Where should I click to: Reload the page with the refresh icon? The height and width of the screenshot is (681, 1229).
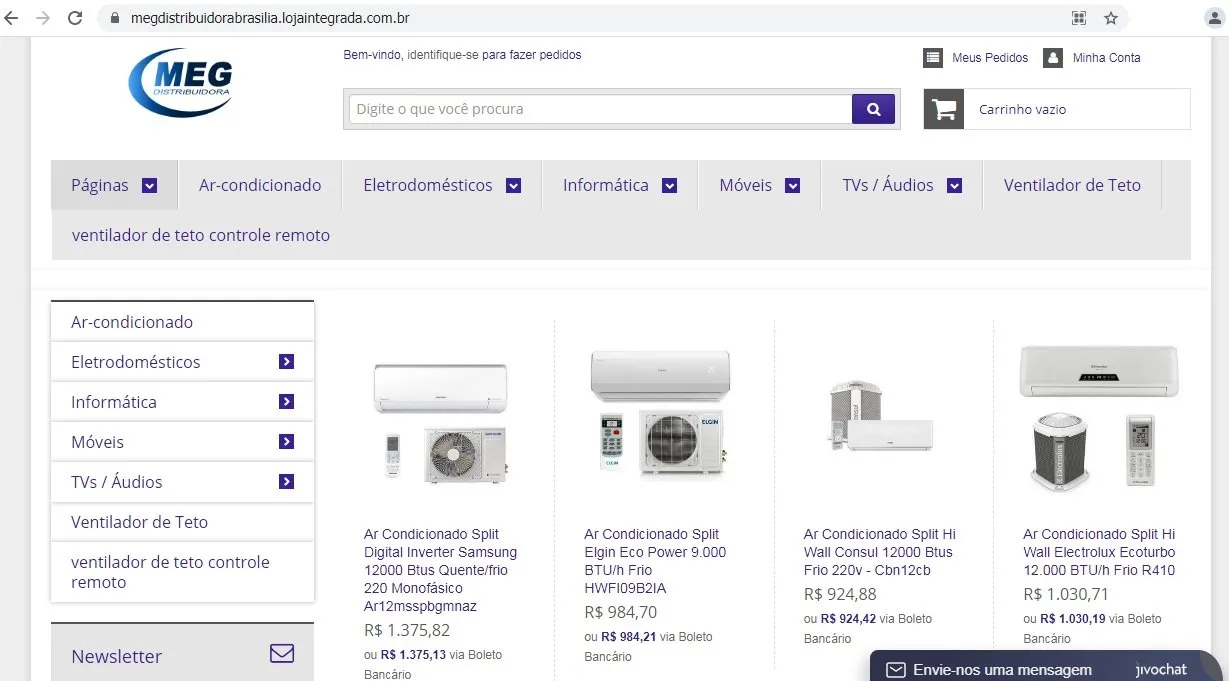point(75,18)
